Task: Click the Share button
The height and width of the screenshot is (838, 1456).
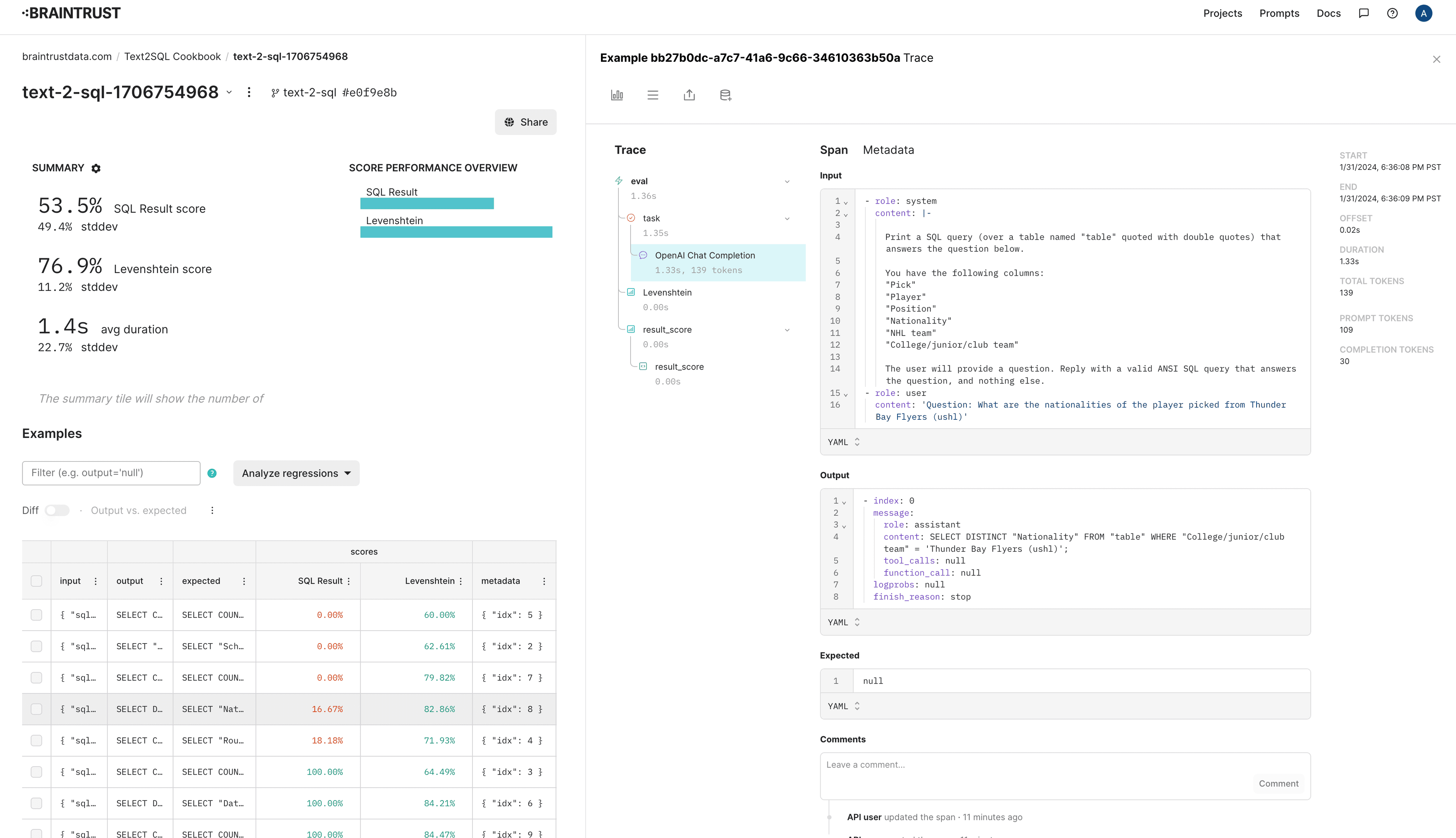Action: 526,122
